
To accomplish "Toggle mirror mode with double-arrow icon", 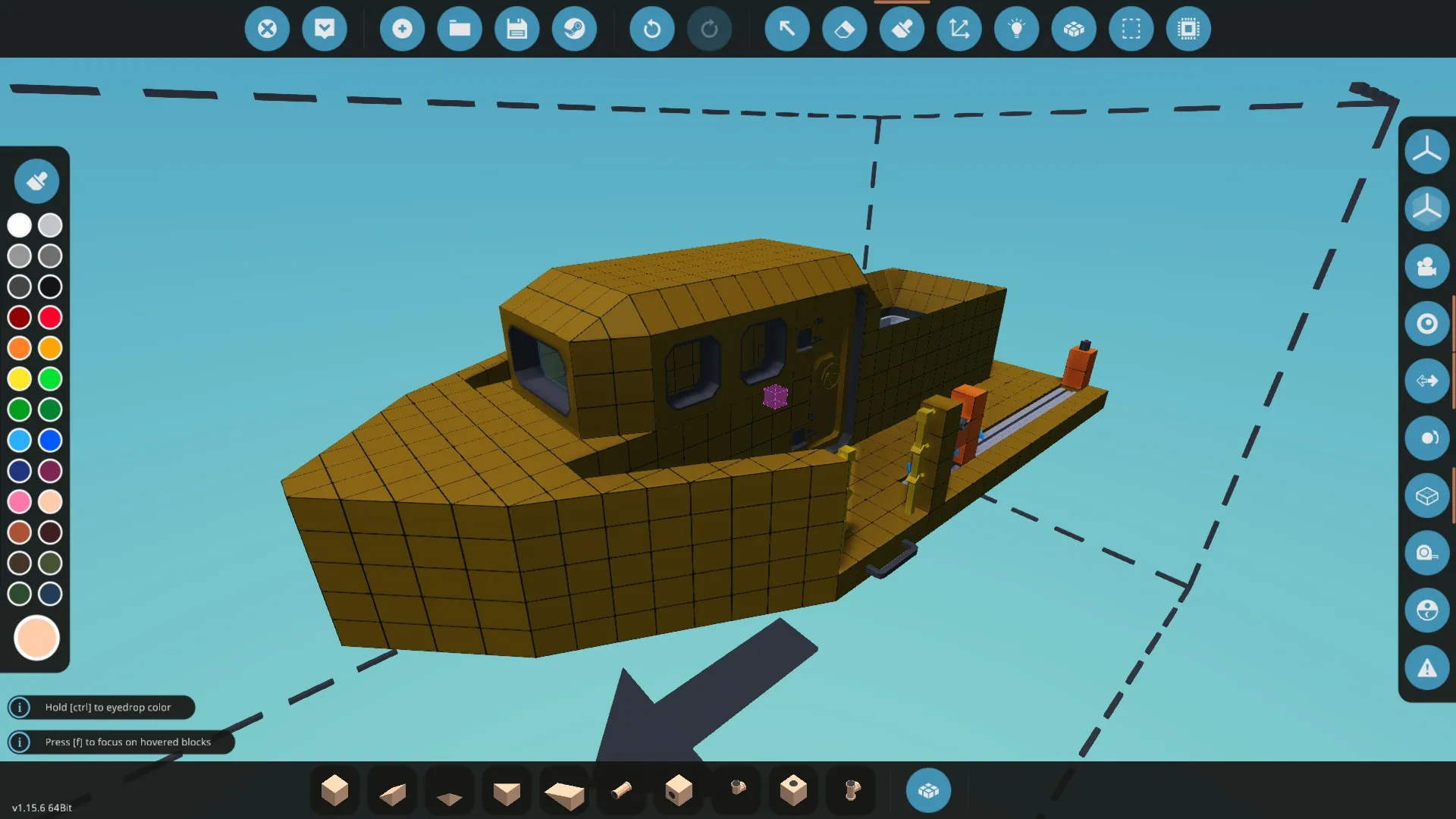I will point(1426,381).
